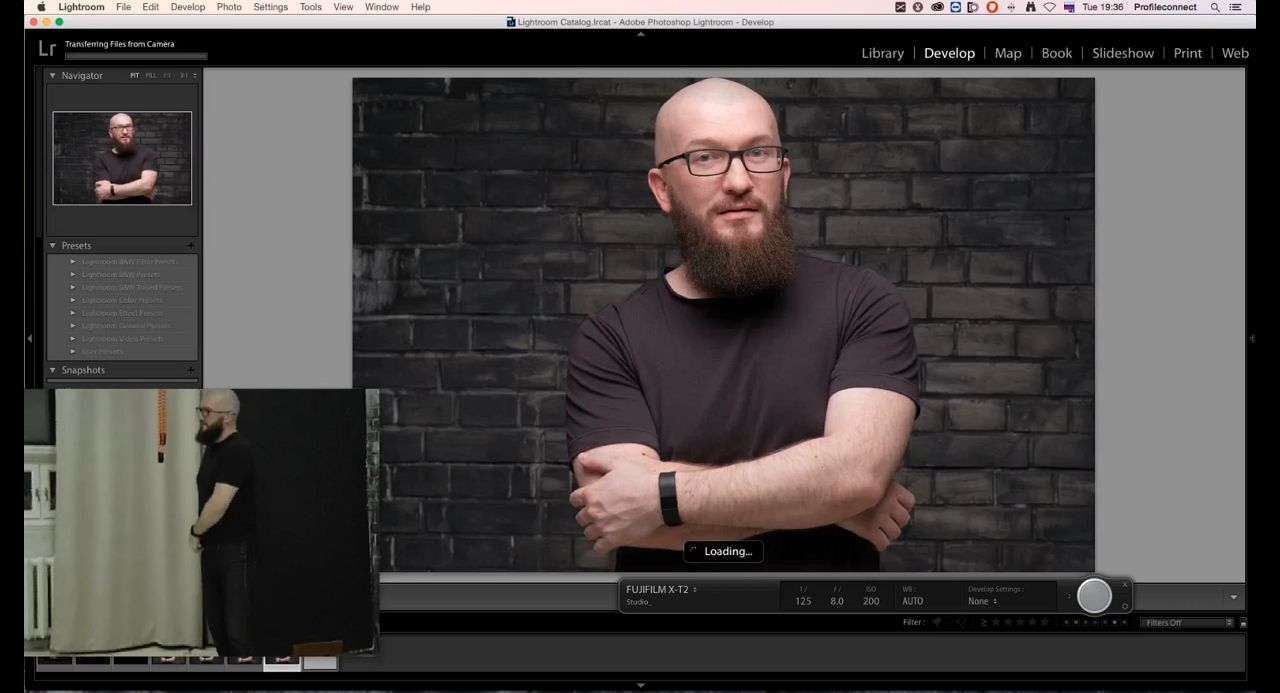Open Navigator zoom level popup arrows

click(195, 76)
